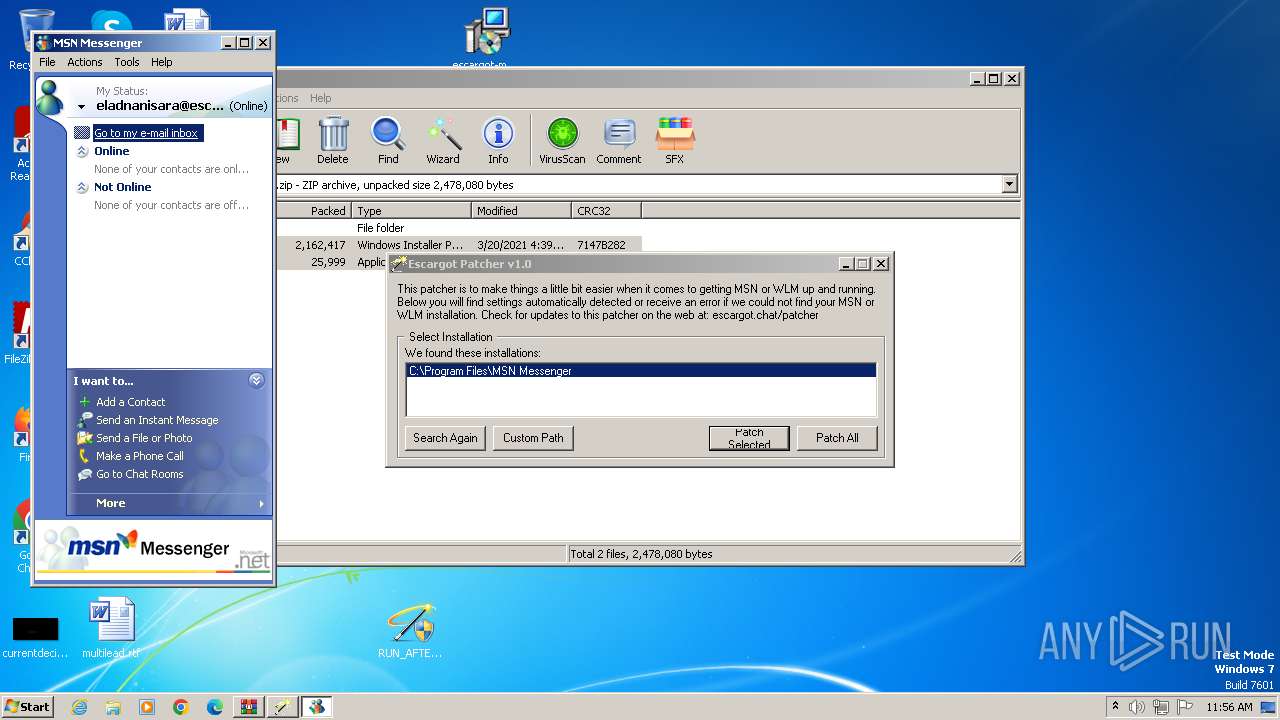Click the Send a File or Photo icon
1280x720 pixels.
click(85, 438)
